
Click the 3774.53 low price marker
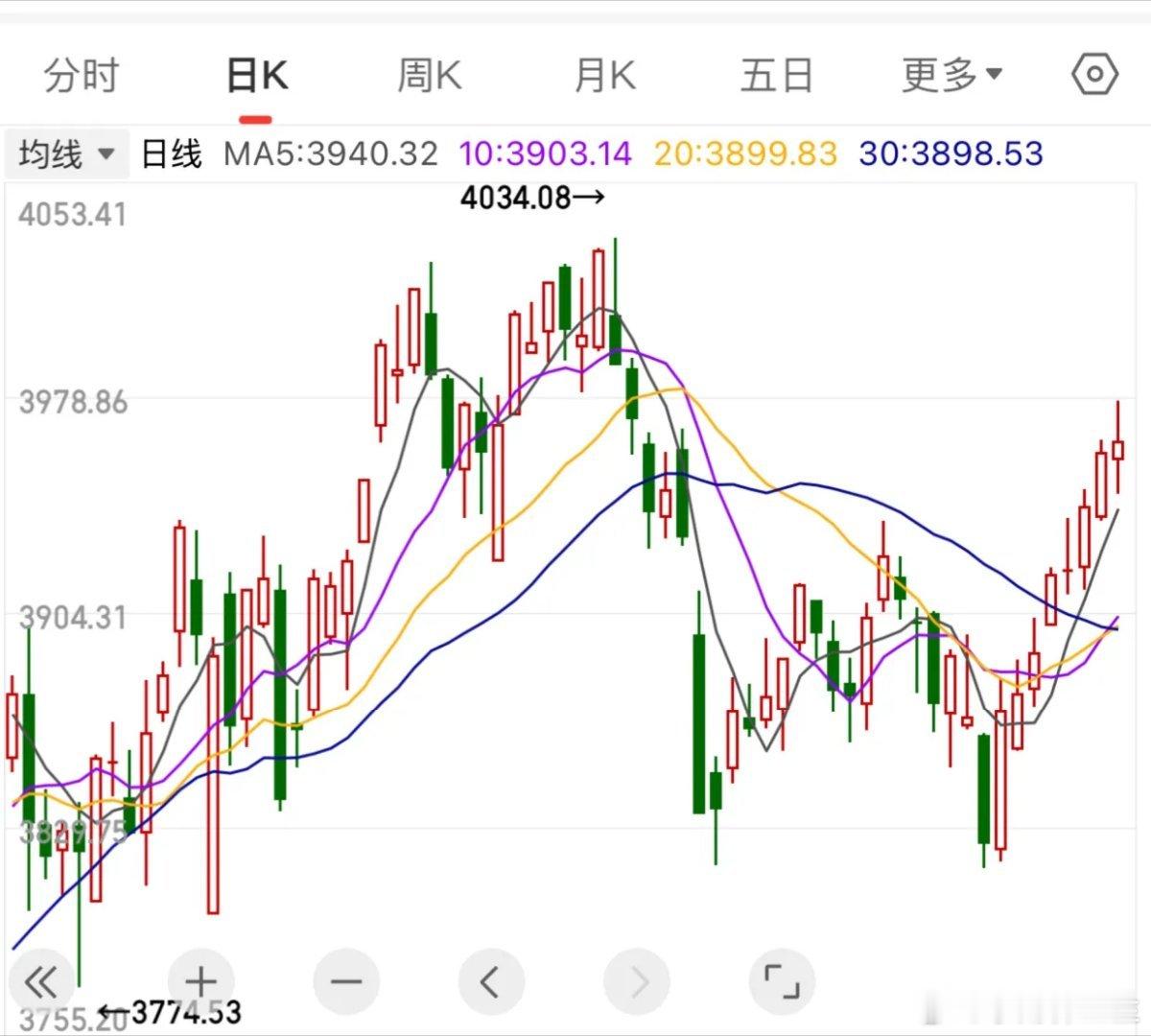171,1011
